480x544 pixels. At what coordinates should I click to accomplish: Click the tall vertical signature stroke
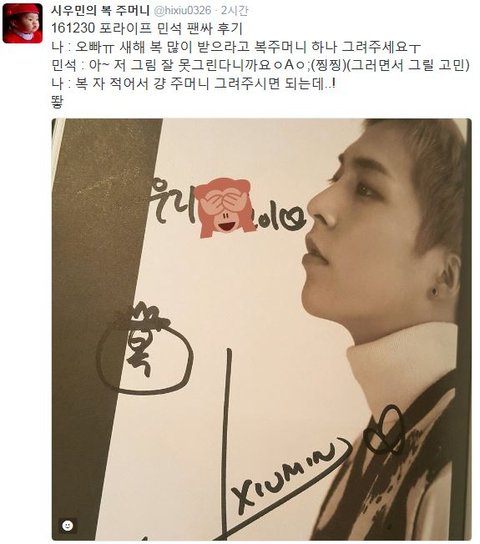[x=227, y=444]
